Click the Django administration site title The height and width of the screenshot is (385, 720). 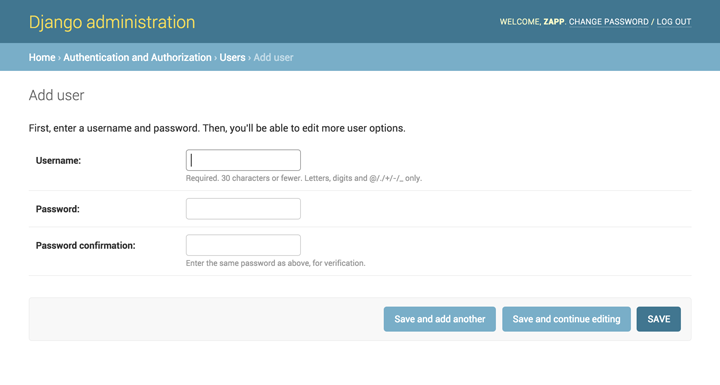(112, 22)
